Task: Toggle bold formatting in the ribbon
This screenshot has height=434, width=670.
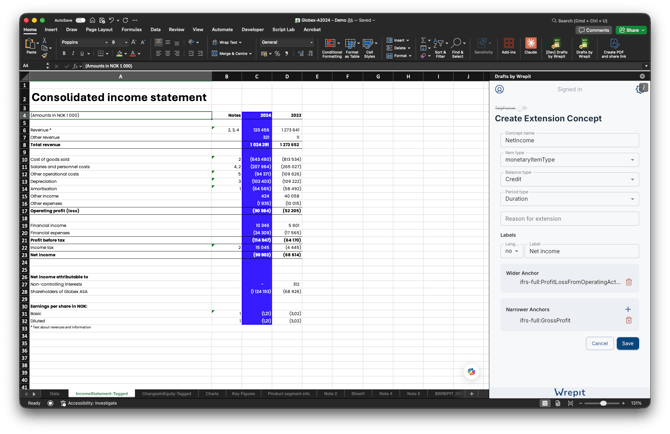Action: pyautogui.click(x=64, y=53)
